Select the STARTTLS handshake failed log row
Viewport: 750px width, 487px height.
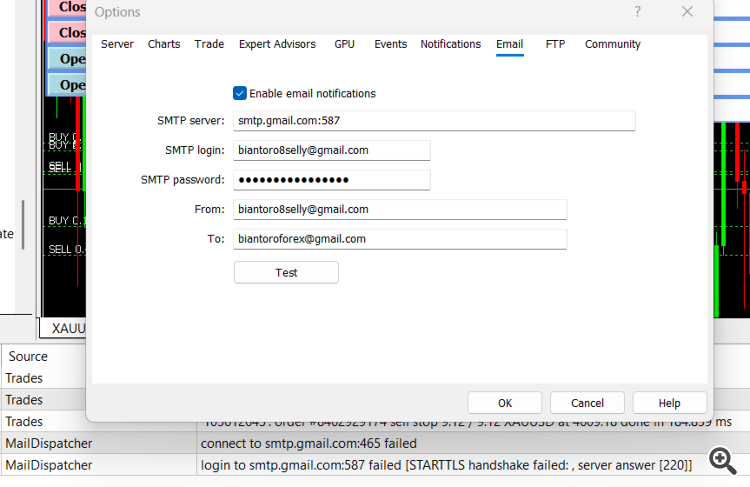pyautogui.click(x=375, y=465)
